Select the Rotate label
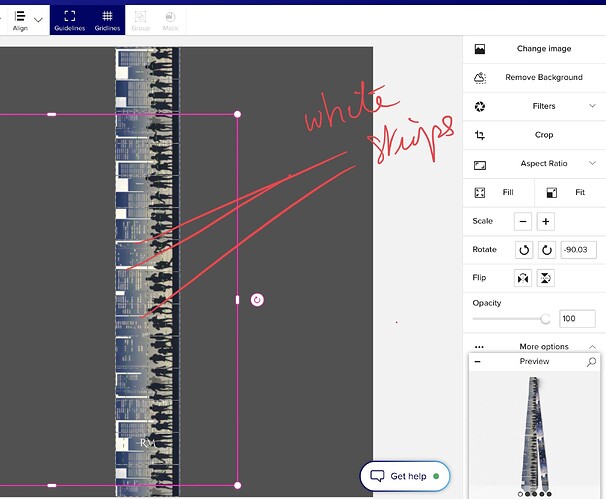This screenshot has height=499, width=606. (x=484, y=250)
